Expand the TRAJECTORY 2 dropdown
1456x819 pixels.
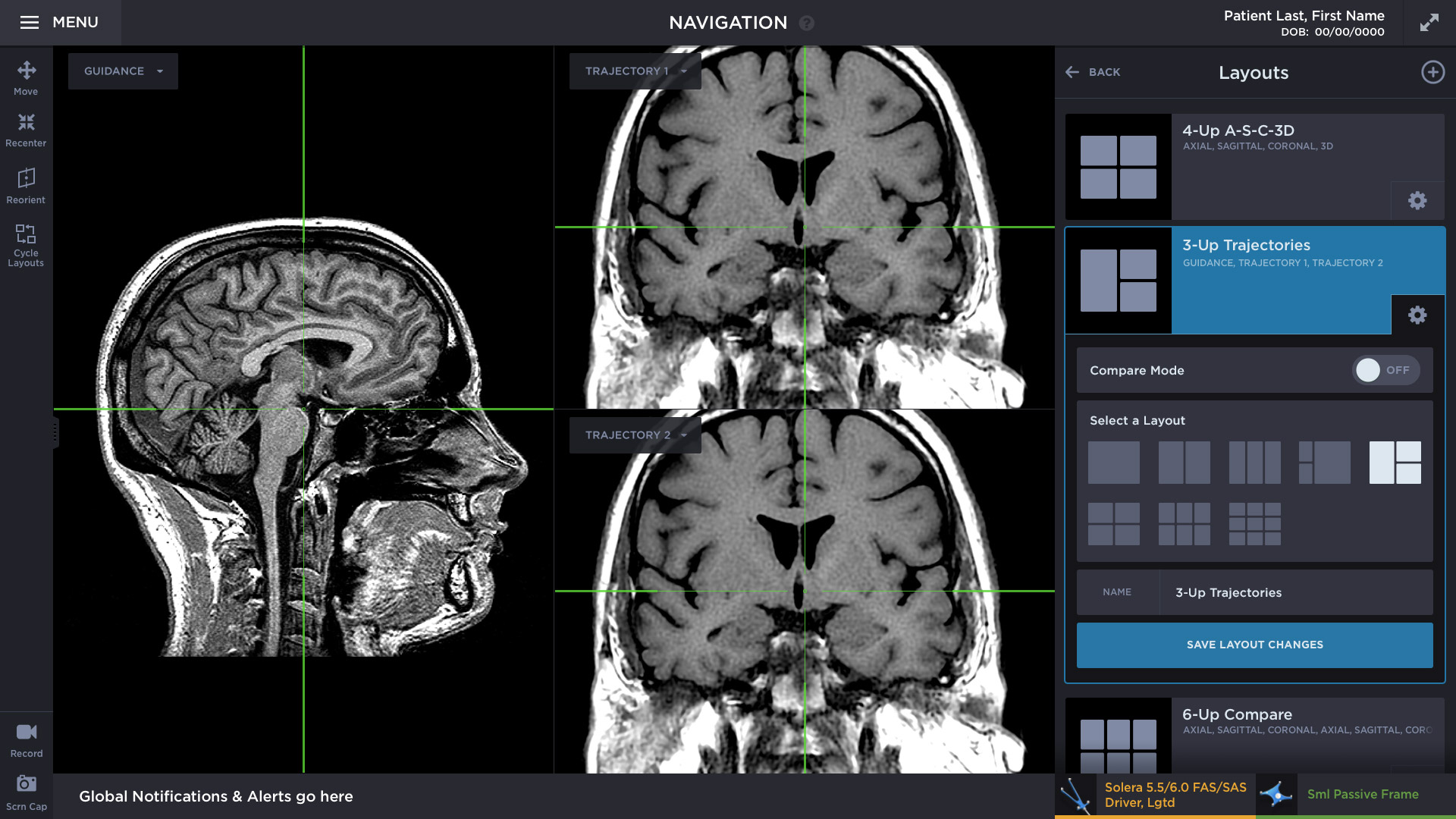pos(635,435)
